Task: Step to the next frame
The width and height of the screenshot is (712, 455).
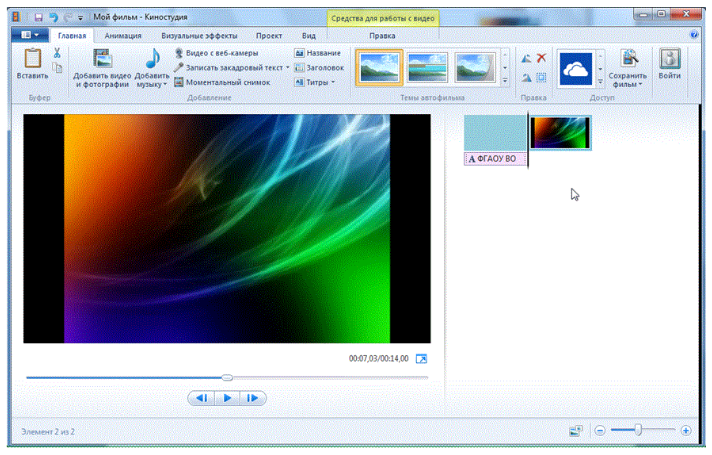Action: click(252, 398)
